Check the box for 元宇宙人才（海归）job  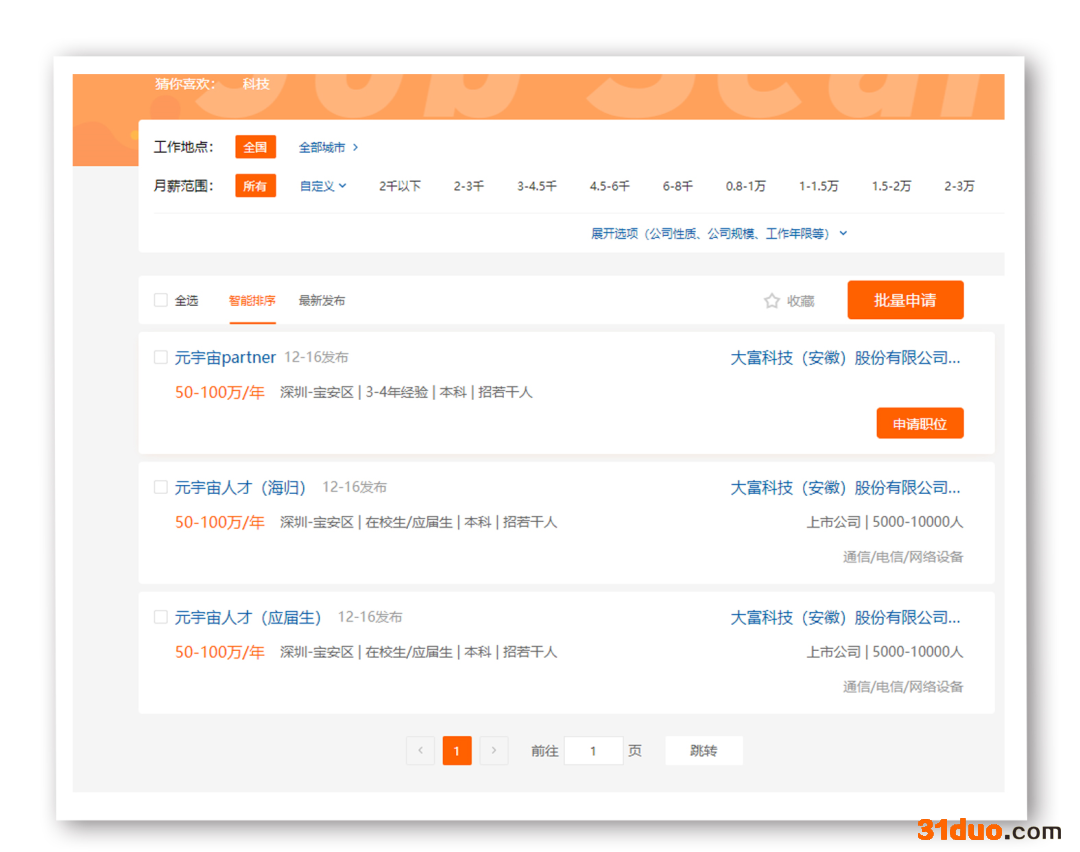coord(161,487)
